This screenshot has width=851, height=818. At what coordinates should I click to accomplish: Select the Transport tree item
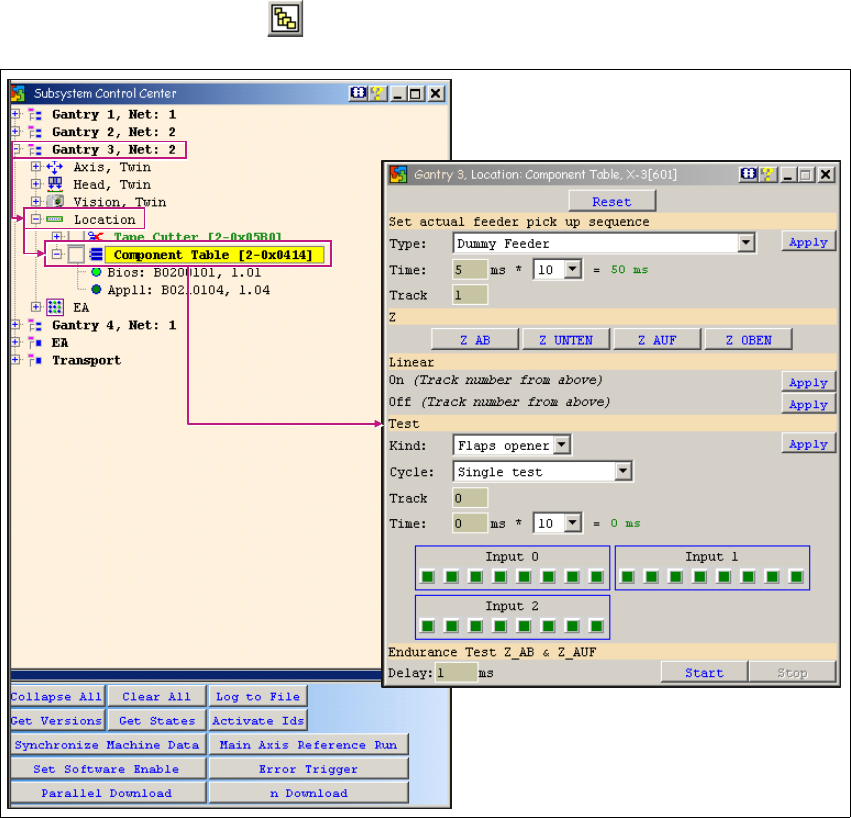point(86,360)
